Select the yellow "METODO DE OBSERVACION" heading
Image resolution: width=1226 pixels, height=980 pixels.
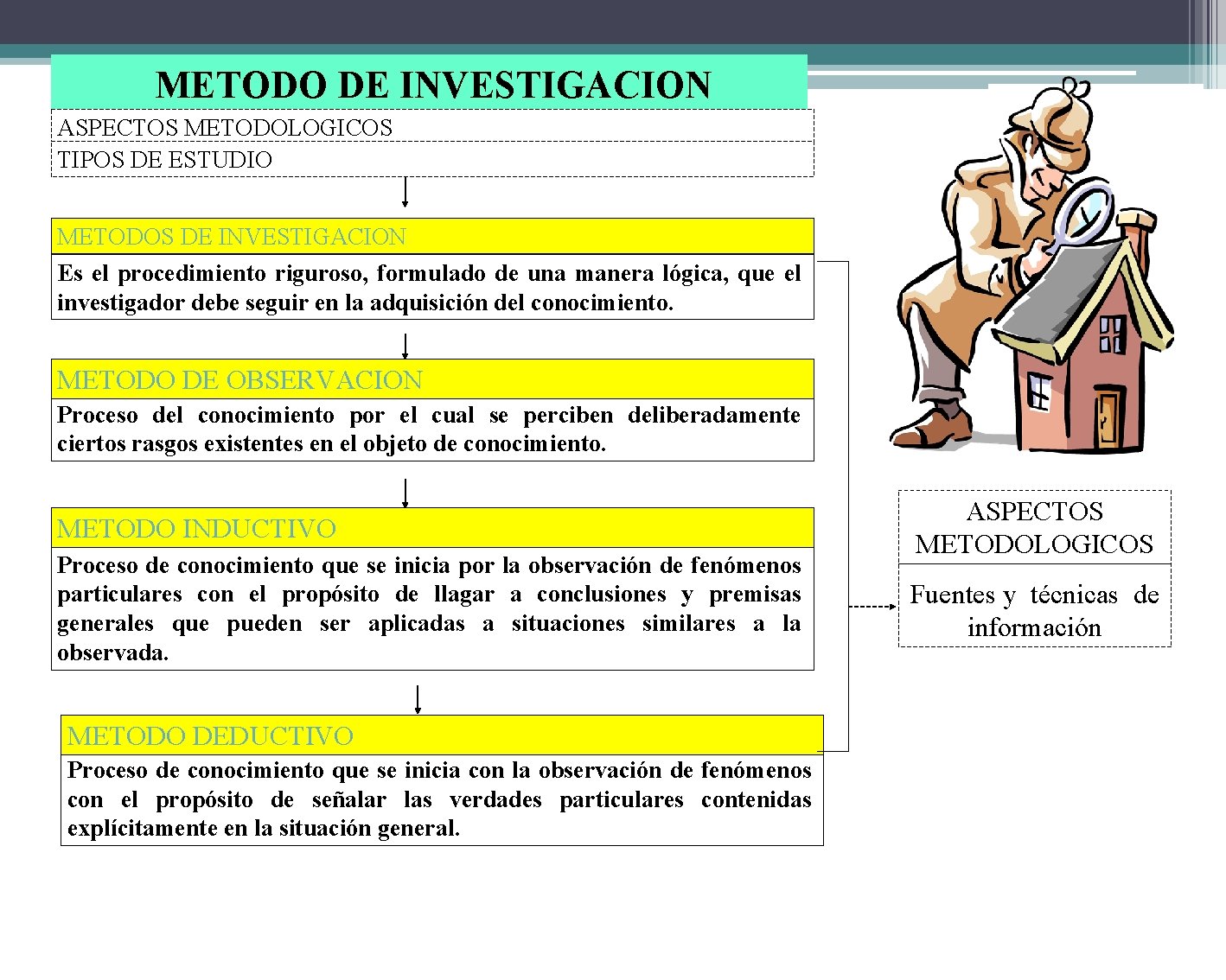point(432,379)
